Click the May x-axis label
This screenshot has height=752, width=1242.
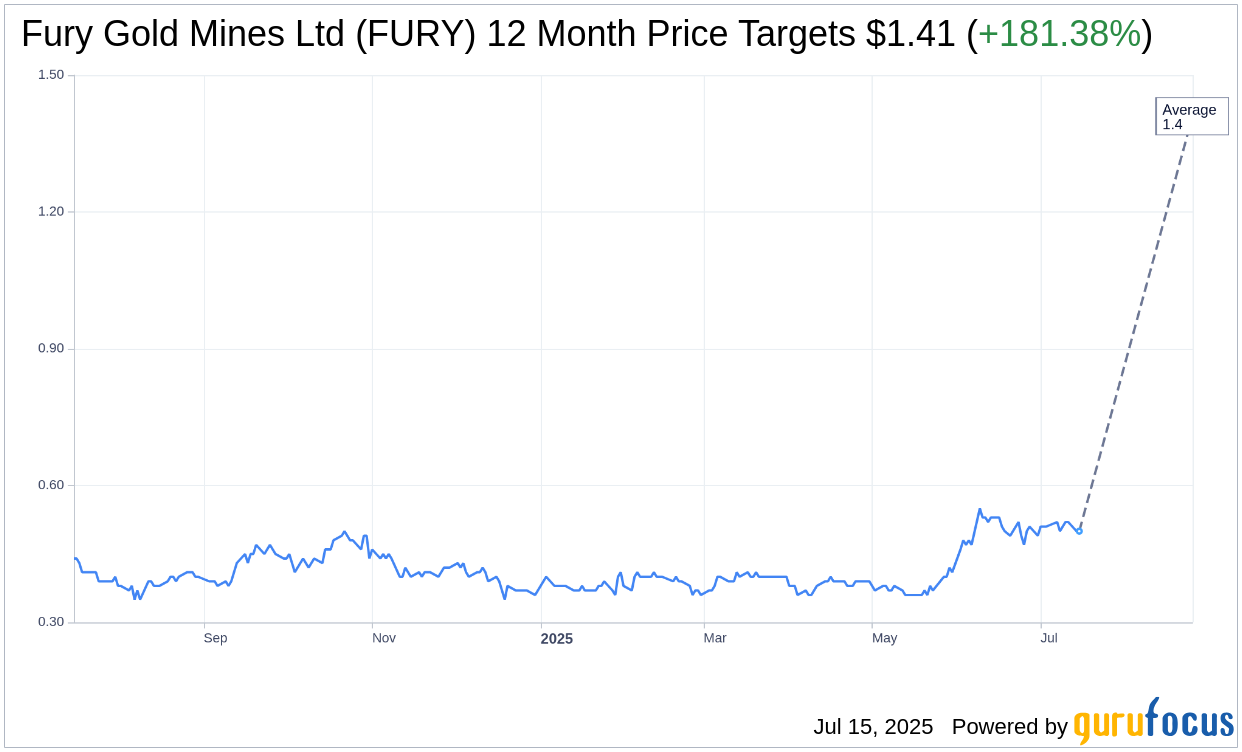[885, 638]
